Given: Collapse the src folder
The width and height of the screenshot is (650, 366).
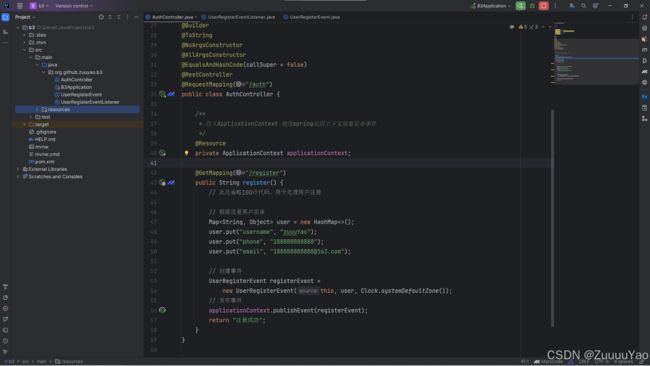Looking at the screenshot, I should click(24, 50).
